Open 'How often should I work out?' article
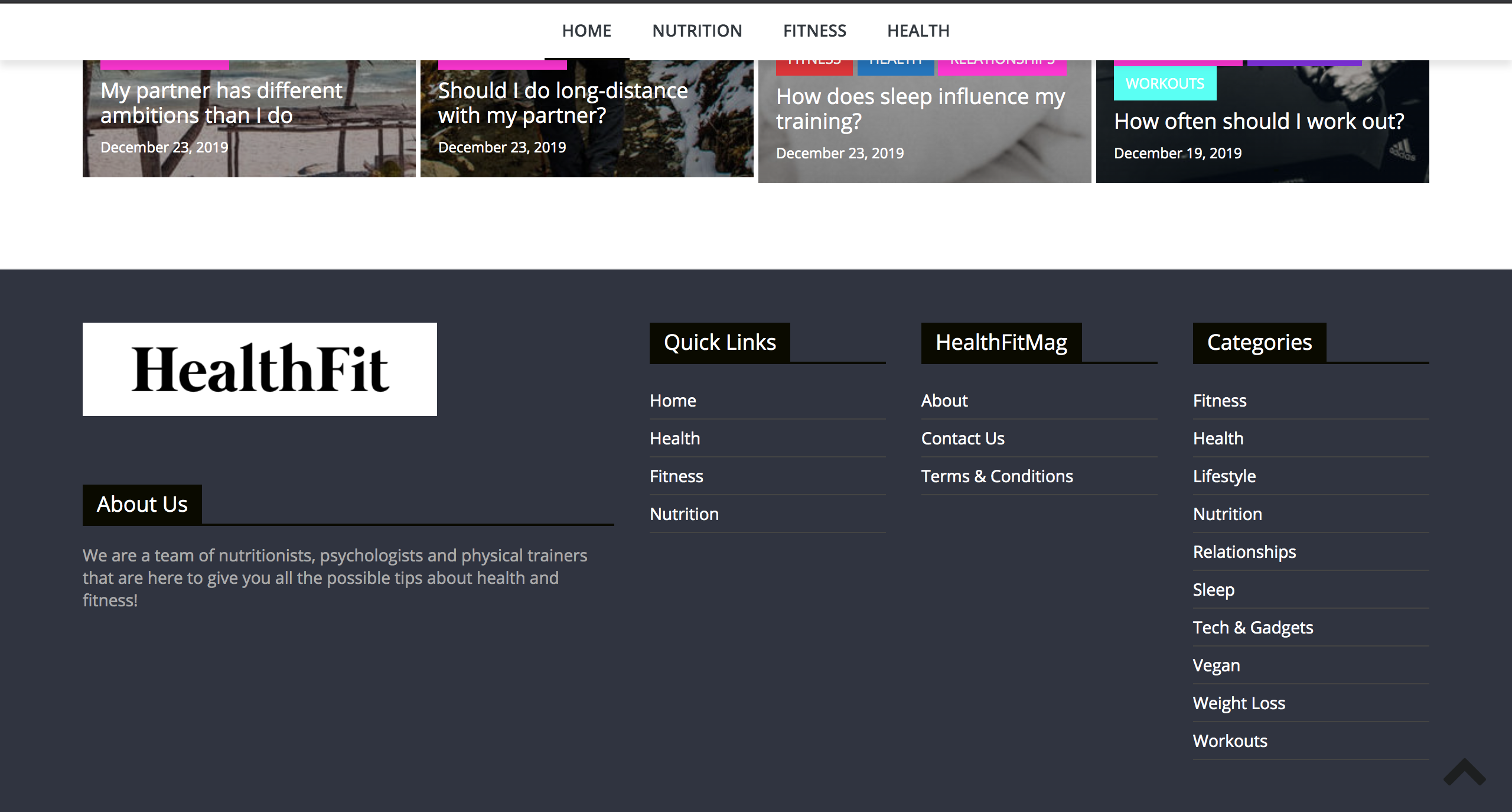 [x=1259, y=121]
